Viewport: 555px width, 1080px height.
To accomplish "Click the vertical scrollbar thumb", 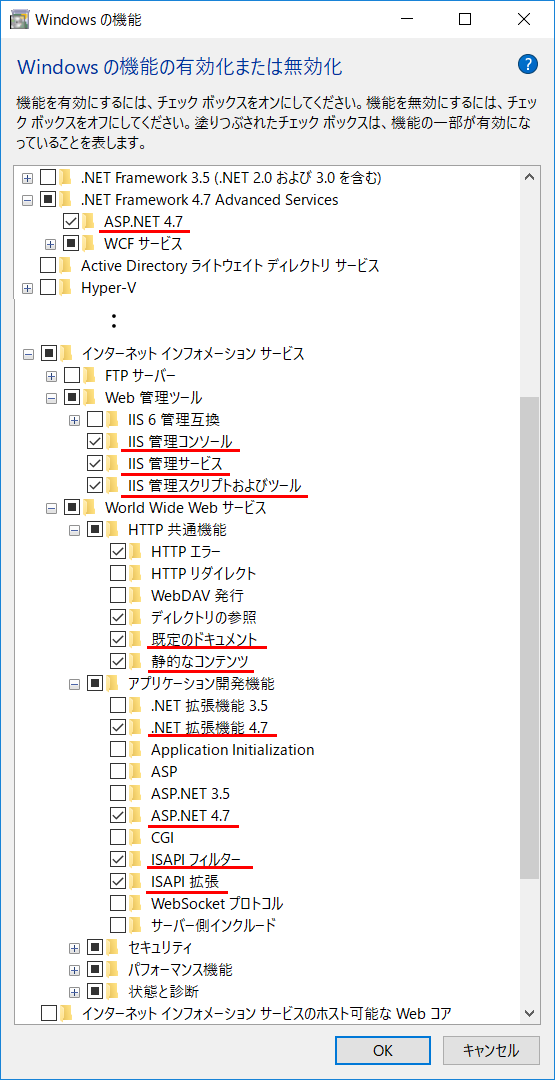I will point(529,637).
